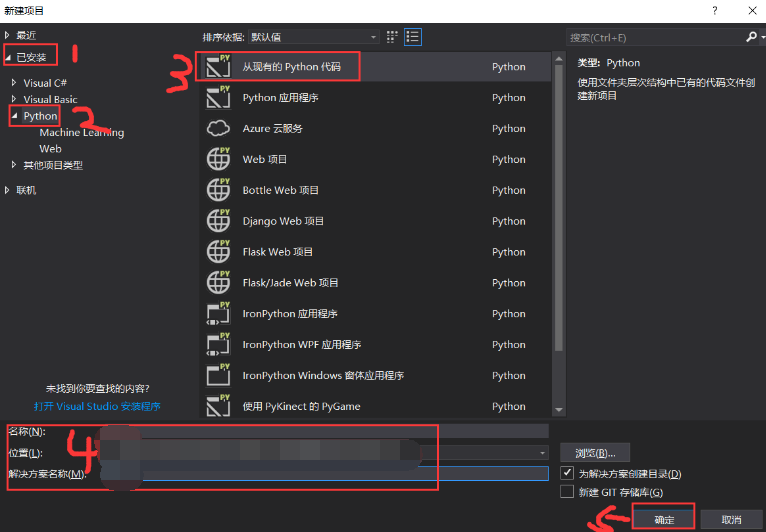The image size is (766, 532).
Task: Expand the Visual C# node
Action: point(14,83)
